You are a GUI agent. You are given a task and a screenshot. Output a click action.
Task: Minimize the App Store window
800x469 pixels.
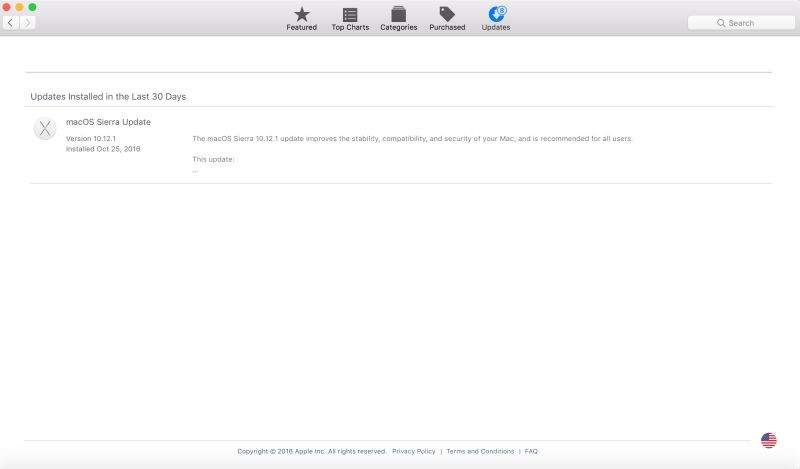click(x=19, y=7)
